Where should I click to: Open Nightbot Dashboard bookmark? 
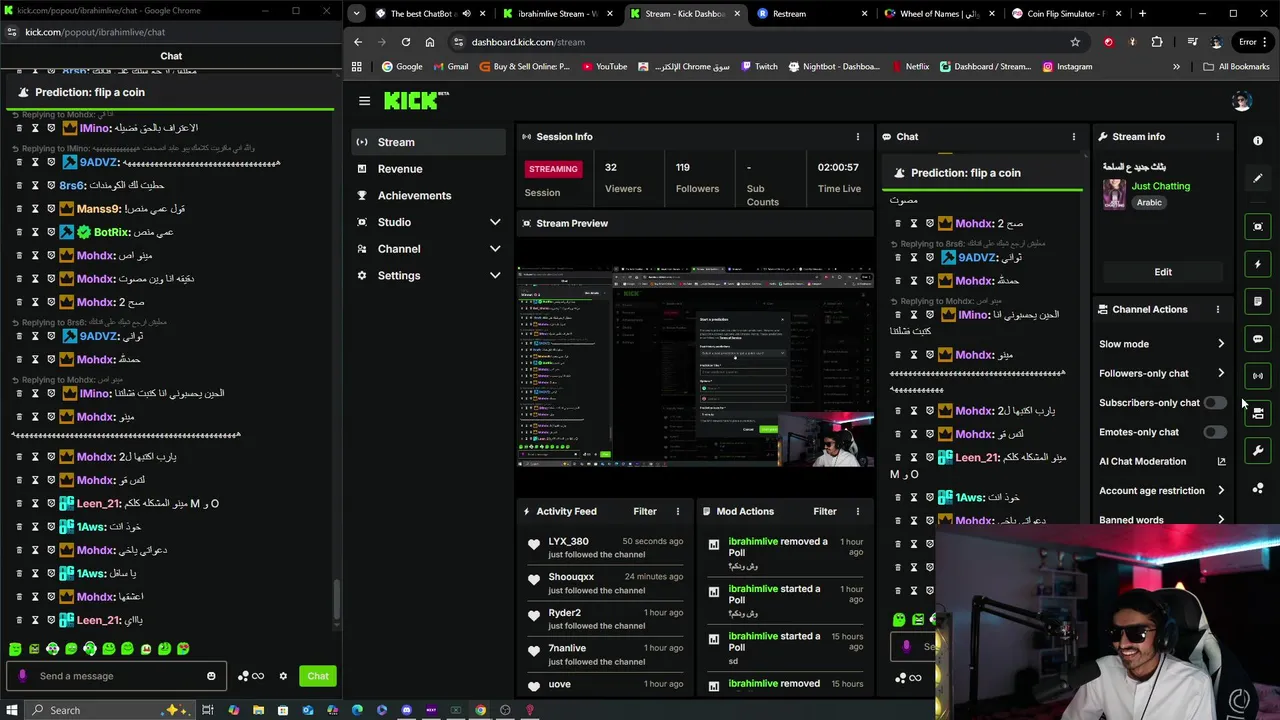click(834, 67)
